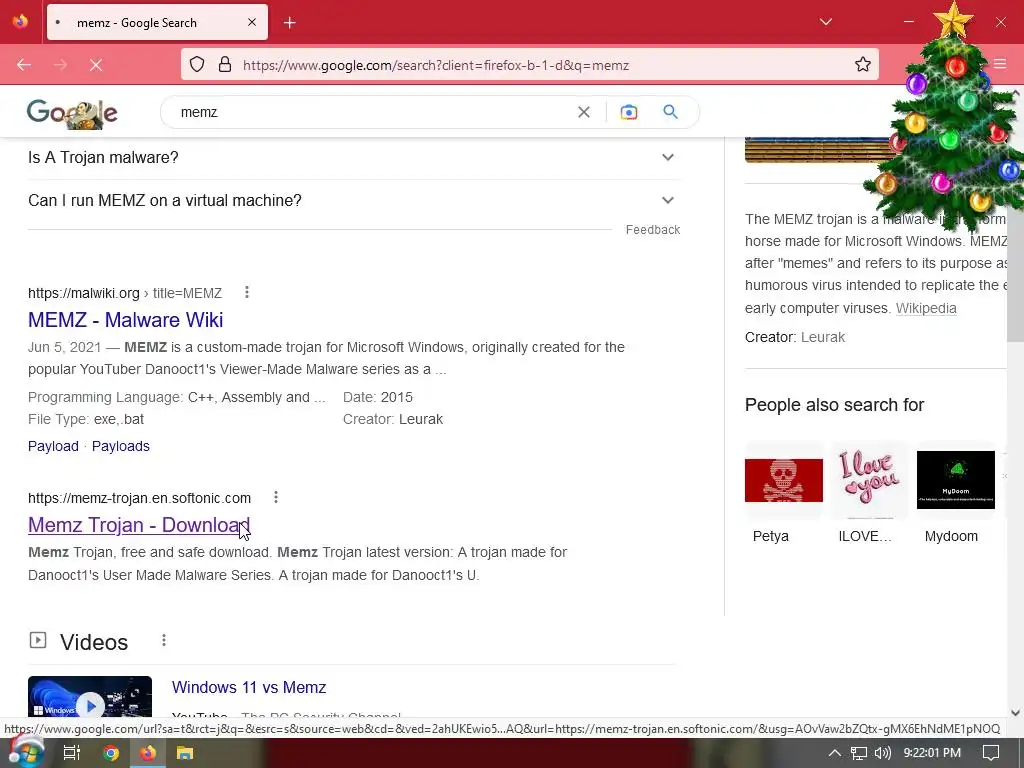Click Feedback link under questions

(652, 230)
